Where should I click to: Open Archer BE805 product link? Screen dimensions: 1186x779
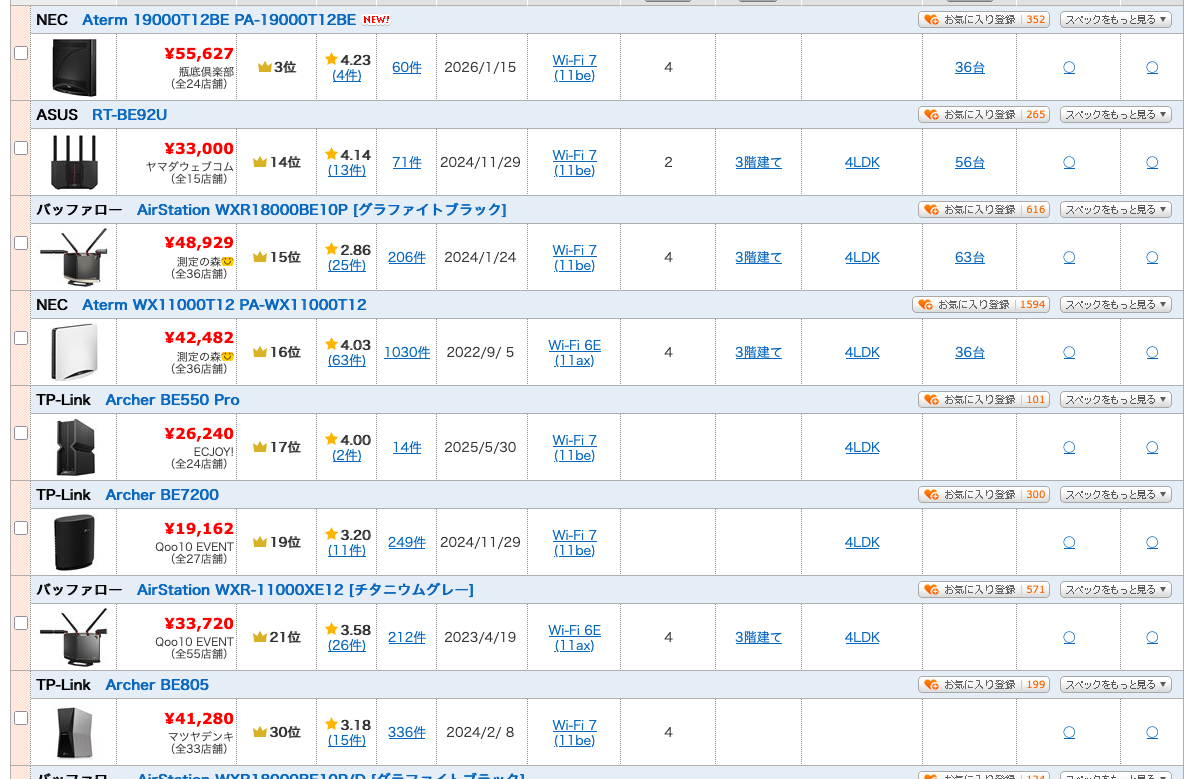tap(157, 684)
